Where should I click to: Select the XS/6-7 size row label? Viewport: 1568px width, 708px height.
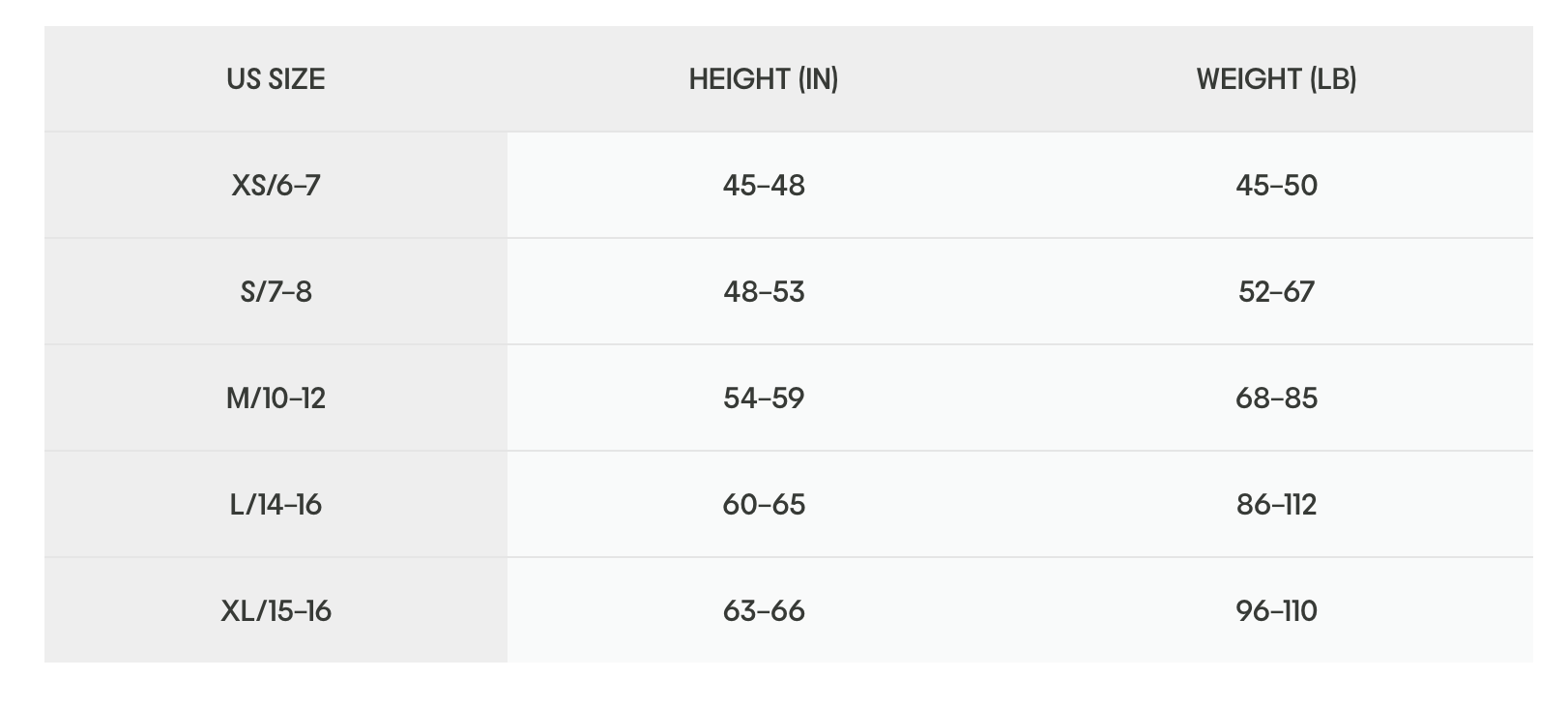click(x=276, y=185)
